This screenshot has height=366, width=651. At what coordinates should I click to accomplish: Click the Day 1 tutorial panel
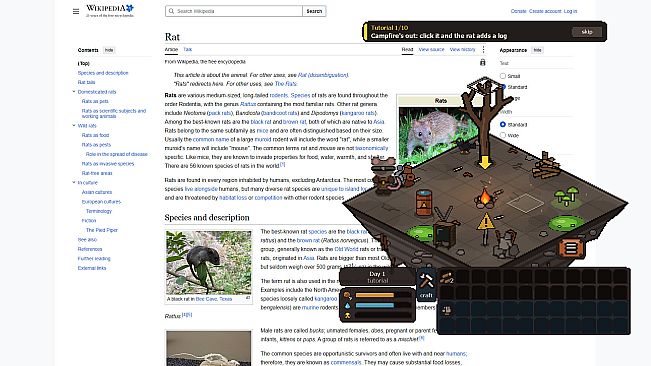377,277
